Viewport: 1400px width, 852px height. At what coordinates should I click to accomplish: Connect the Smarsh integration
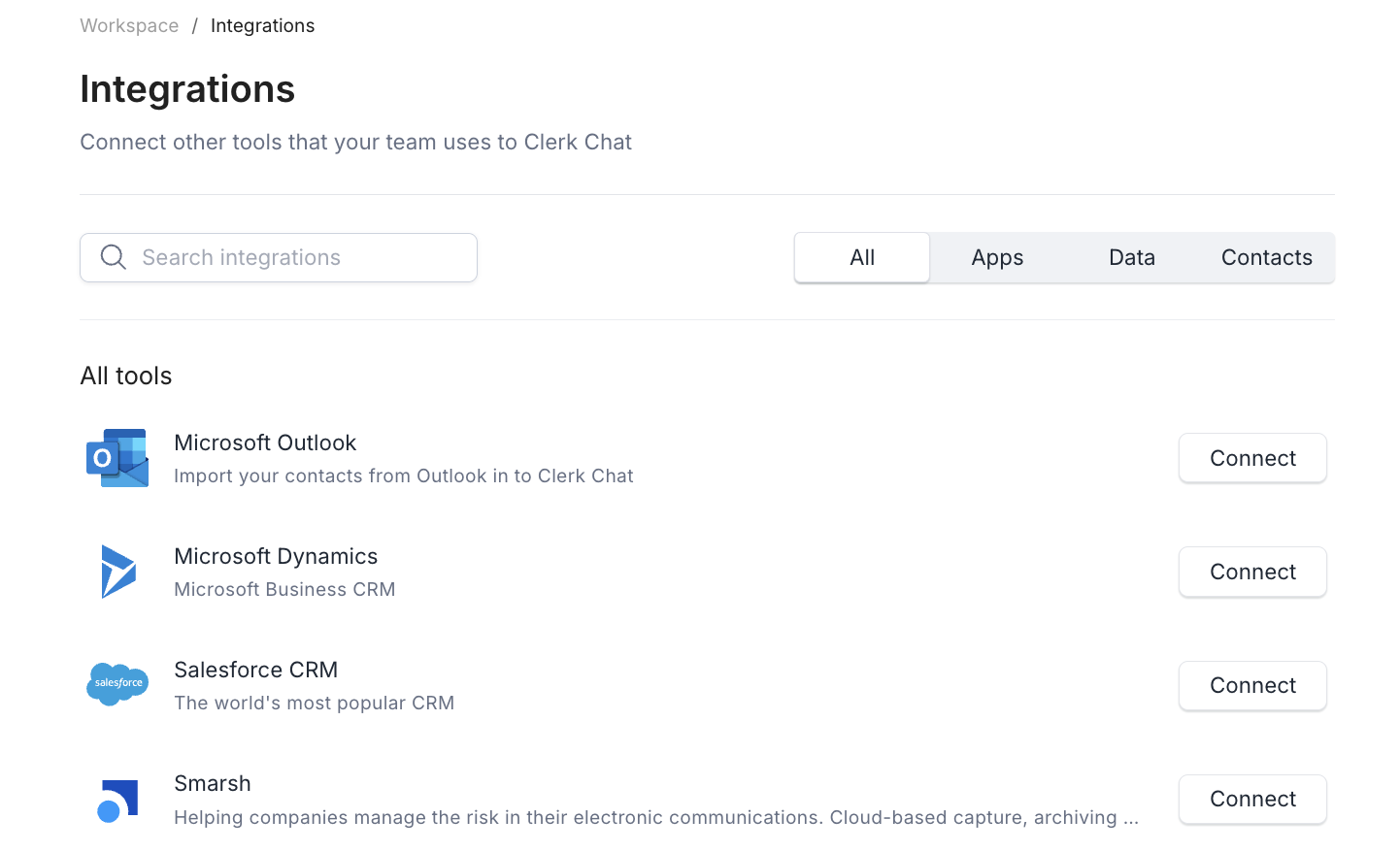[1252, 799]
